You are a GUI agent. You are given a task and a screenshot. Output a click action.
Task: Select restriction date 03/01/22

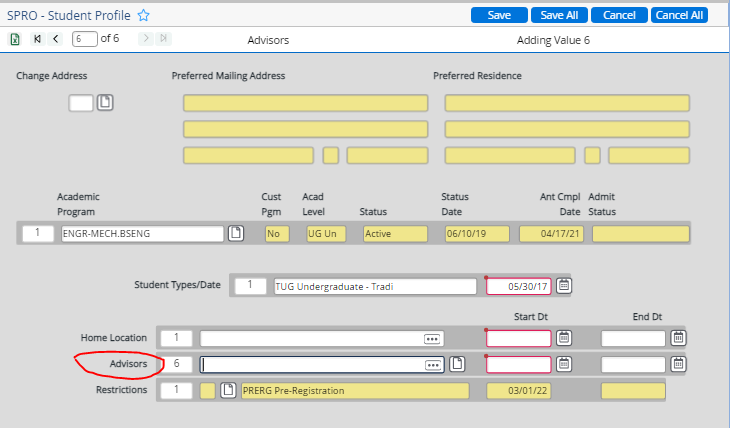coord(518,391)
